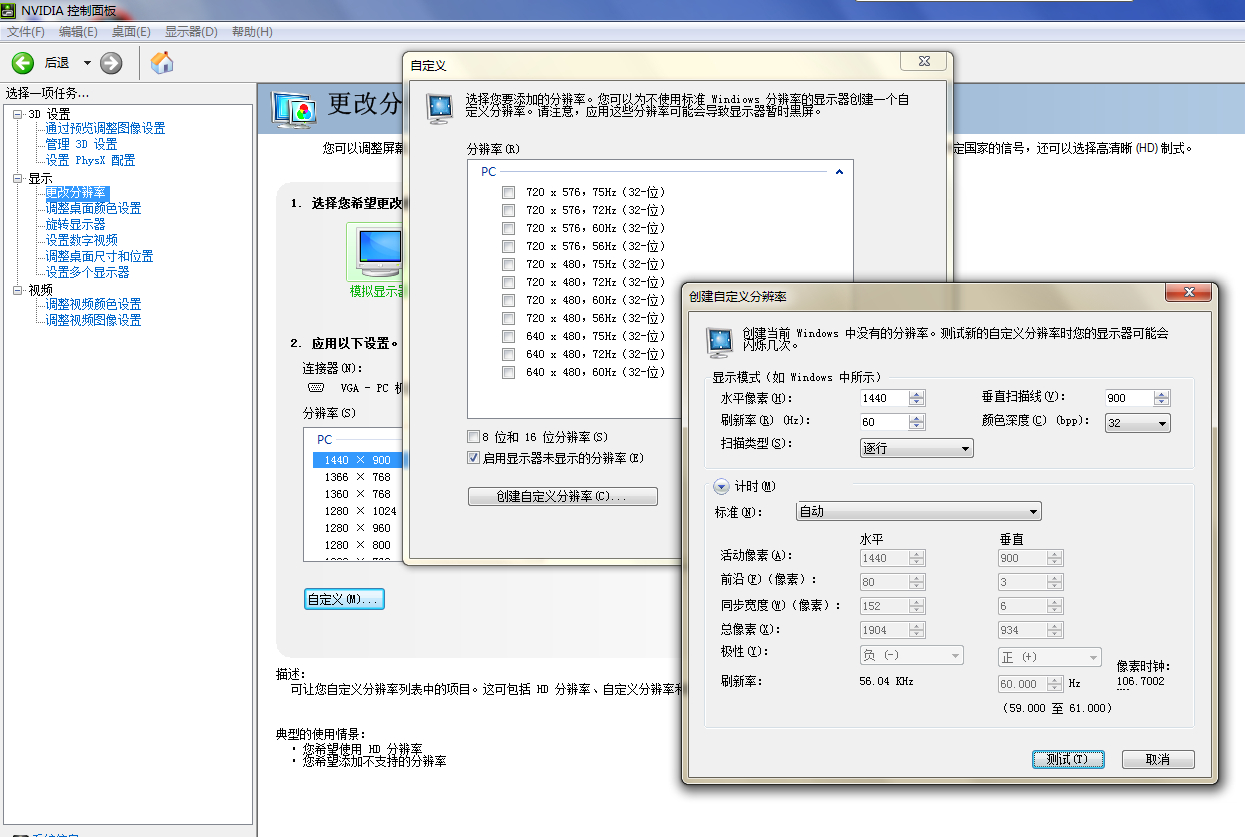Open 设置数字视频 in the task tree
The width and height of the screenshot is (1245, 837).
click(x=81, y=240)
